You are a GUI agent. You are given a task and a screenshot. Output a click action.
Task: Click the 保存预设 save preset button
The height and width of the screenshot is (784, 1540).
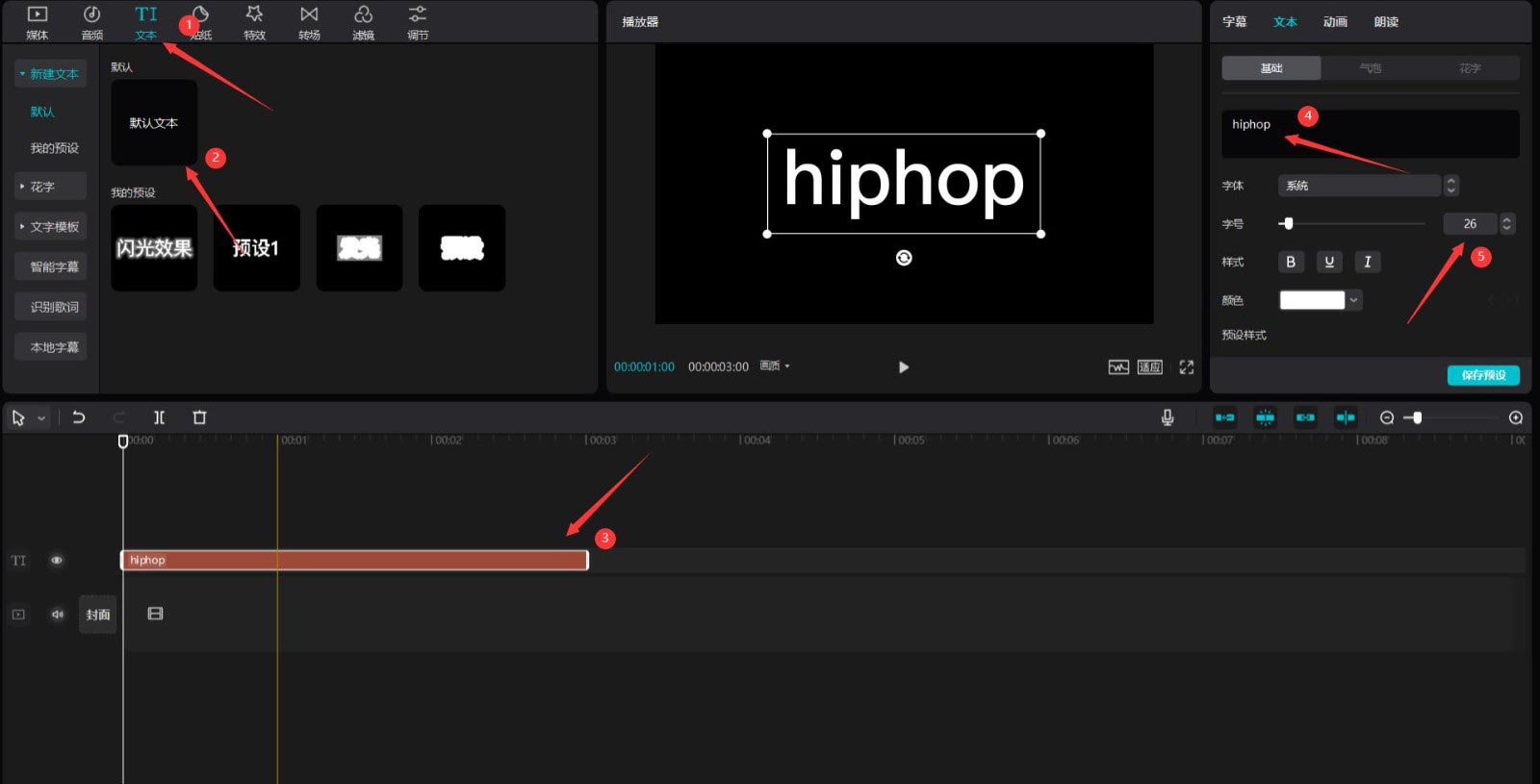[x=1483, y=375]
